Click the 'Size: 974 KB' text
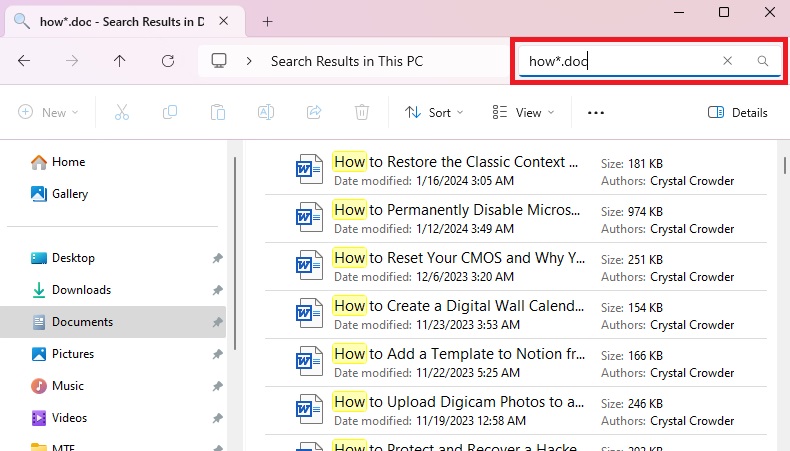The image size is (790, 451). (x=632, y=212)
